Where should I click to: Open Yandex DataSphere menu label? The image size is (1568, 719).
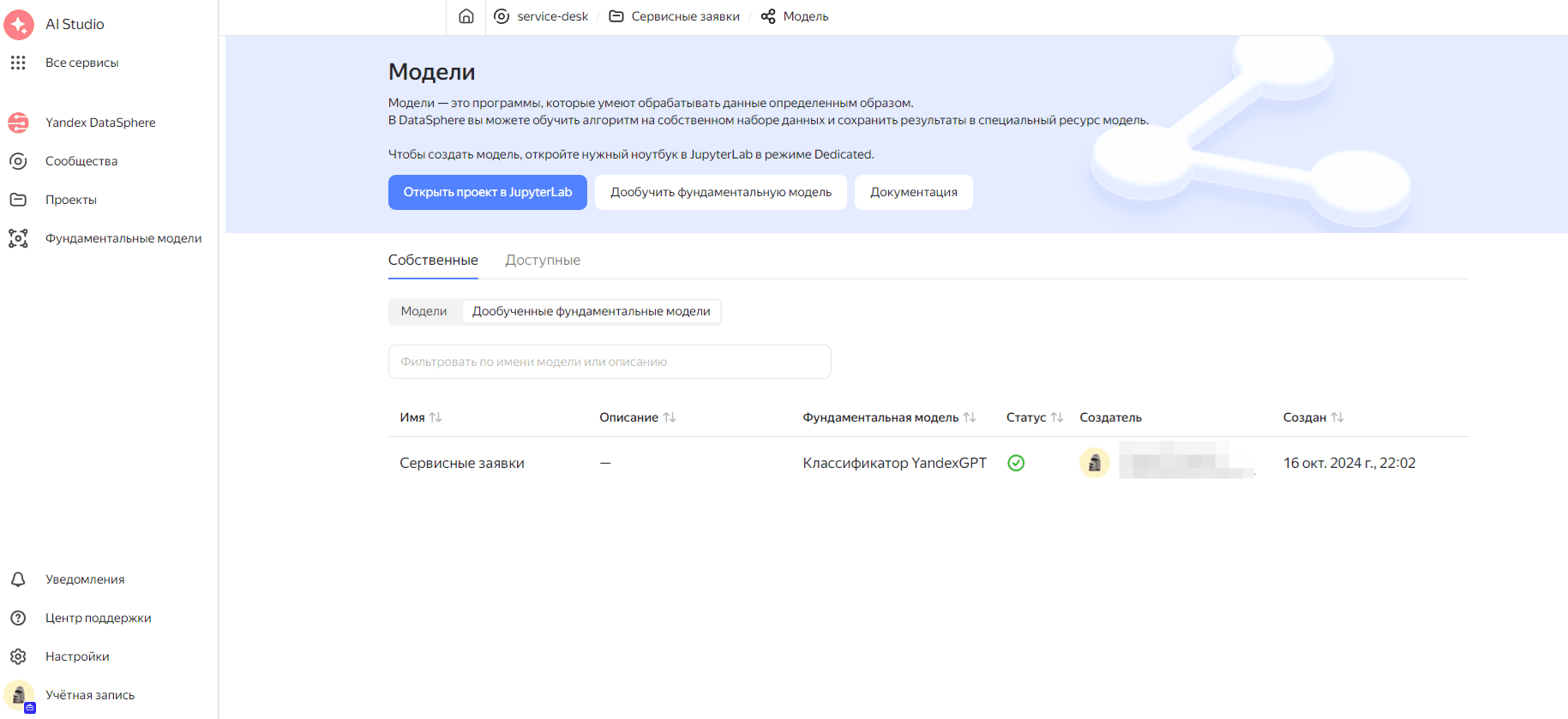coord(100,123)
